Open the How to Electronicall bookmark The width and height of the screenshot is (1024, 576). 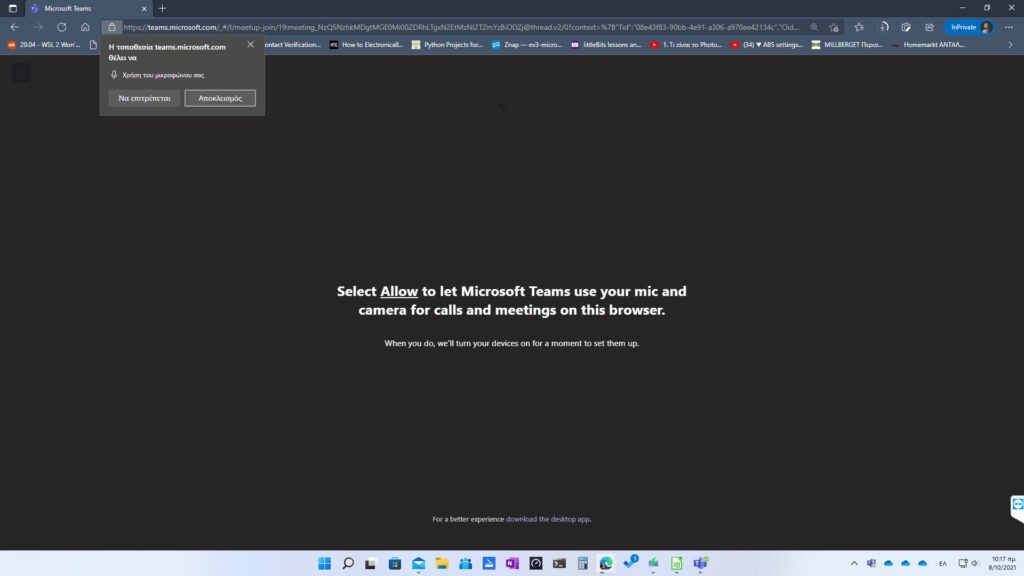366,44
